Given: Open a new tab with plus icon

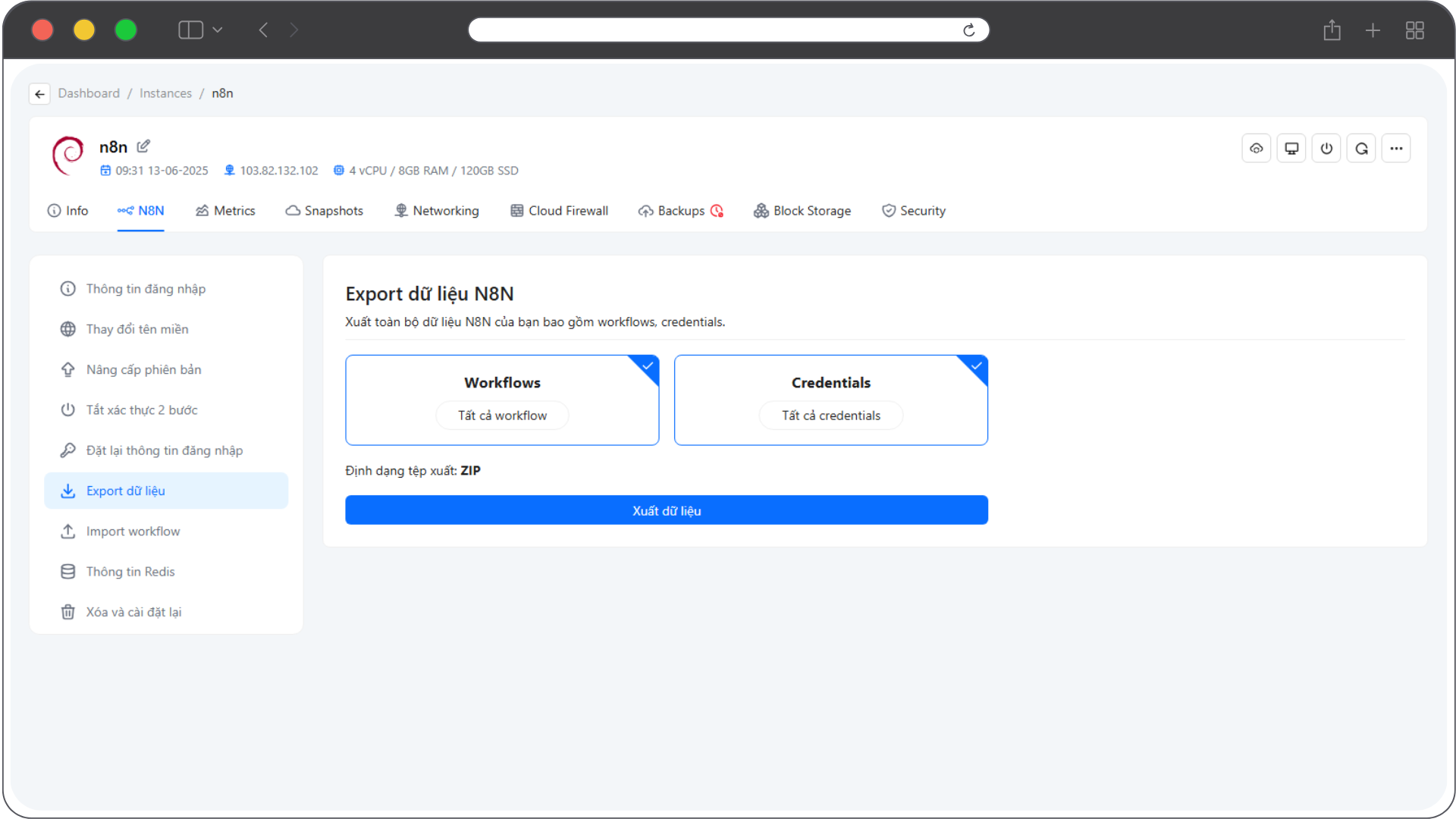Looking at the screenshot, I should point(1373,30).
